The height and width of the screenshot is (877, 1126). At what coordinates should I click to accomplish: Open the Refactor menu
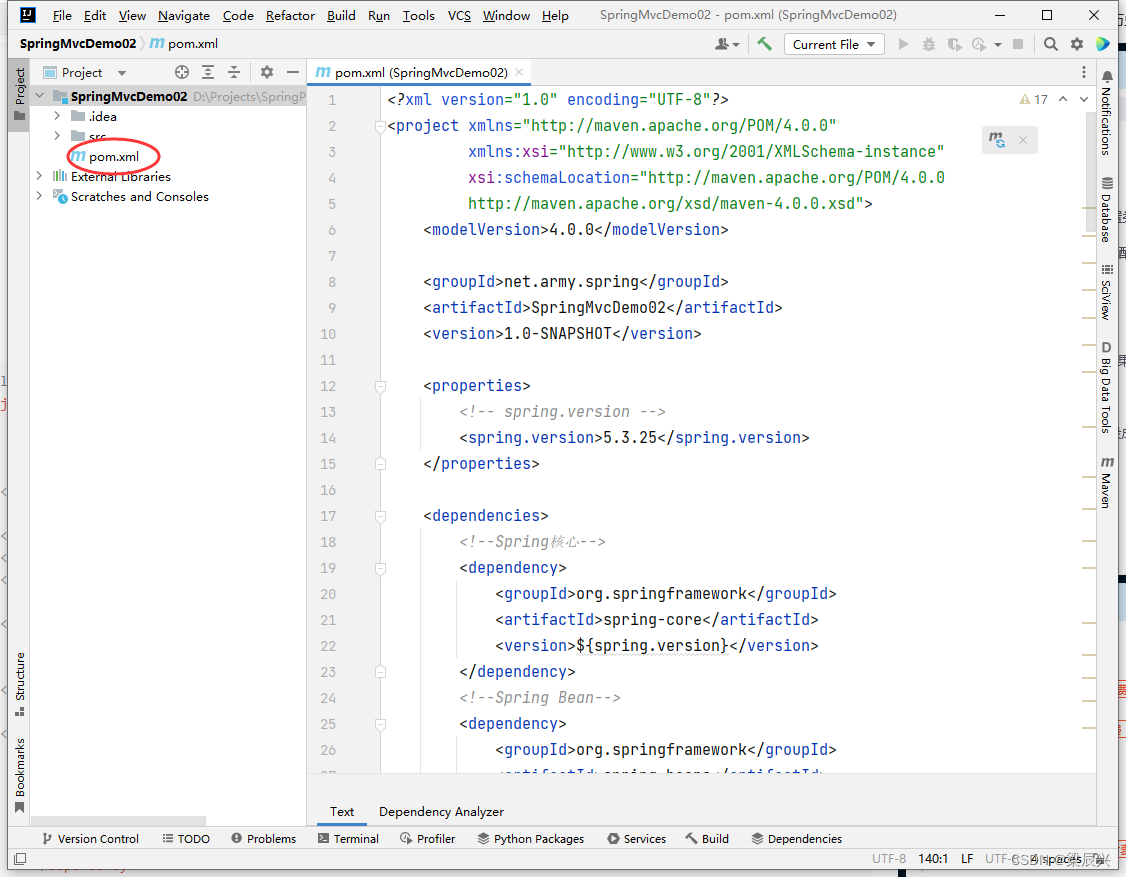coord(290,15)
